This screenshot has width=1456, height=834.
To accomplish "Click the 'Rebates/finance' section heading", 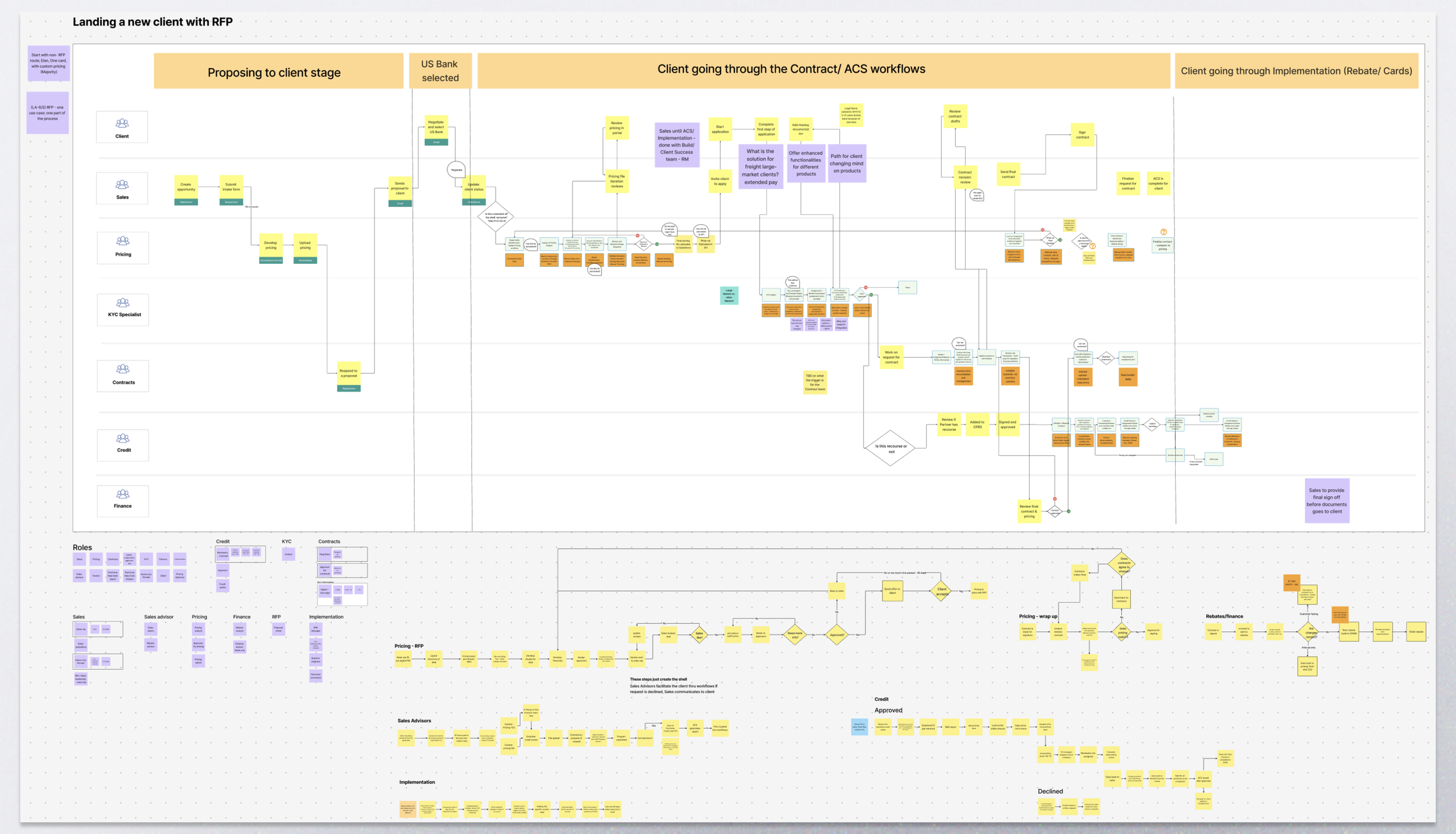I will point(1224,616).
